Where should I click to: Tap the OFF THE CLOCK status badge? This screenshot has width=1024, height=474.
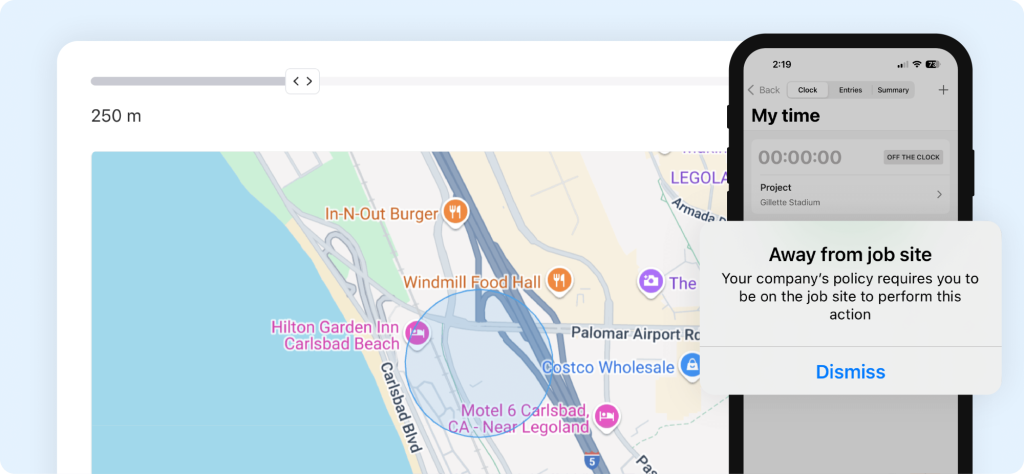point(913,157)
